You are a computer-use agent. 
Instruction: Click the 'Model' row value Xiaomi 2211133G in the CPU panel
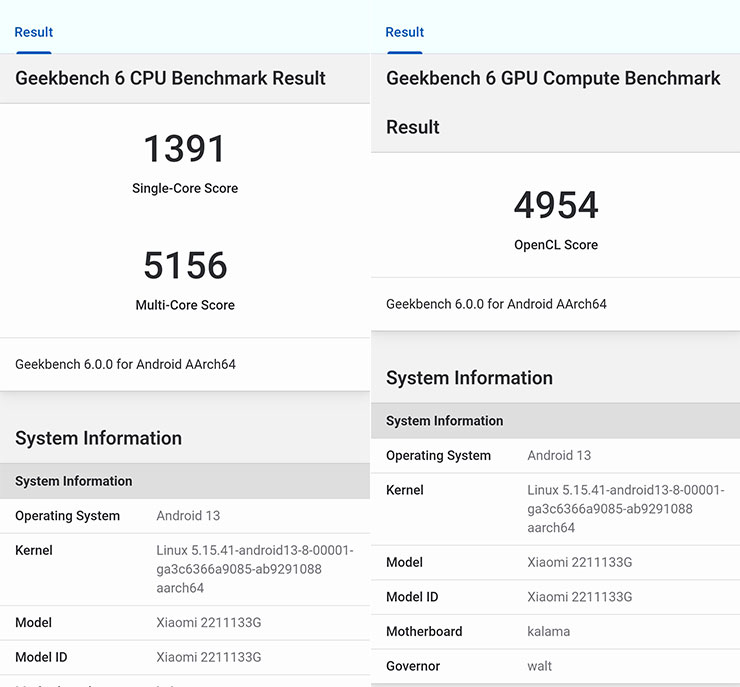coord(209,622)
